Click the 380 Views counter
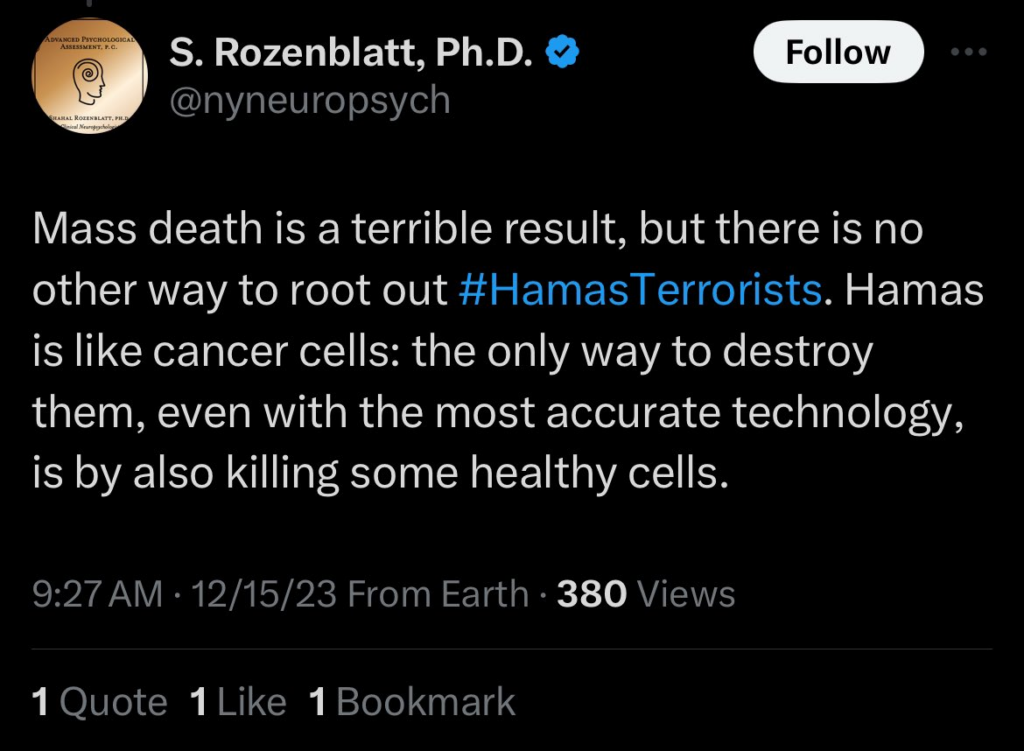Image resolution: width=1024 pixels, height=751 pixels. tap(636, 593)
